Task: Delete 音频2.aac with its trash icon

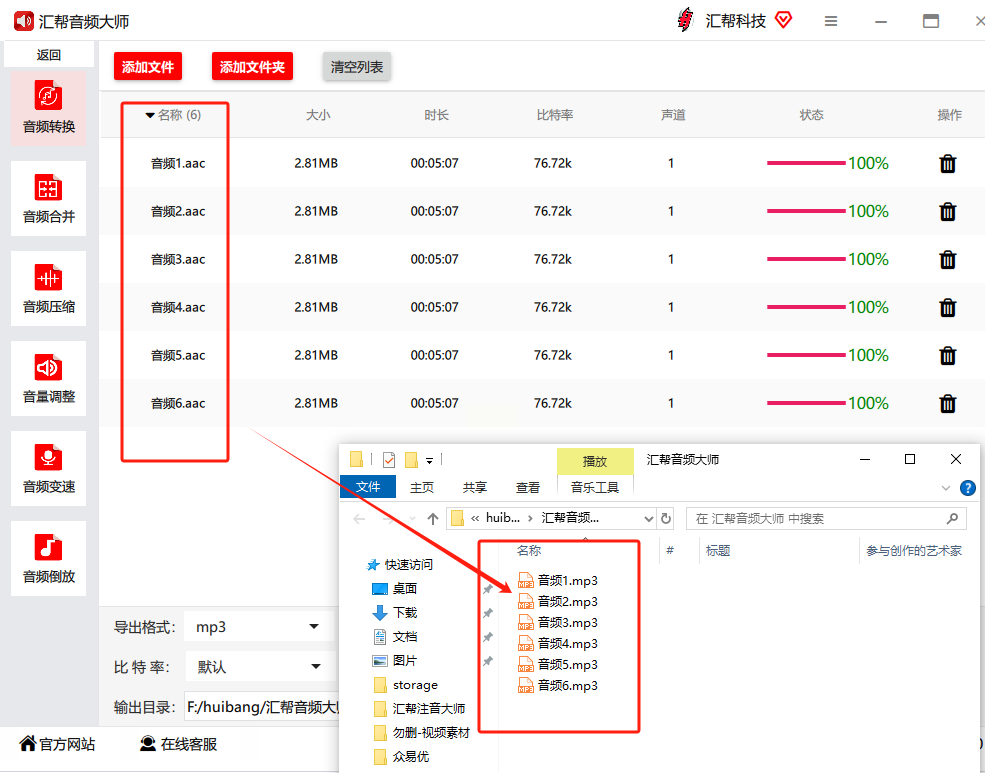Action: (x=947, y=212)
